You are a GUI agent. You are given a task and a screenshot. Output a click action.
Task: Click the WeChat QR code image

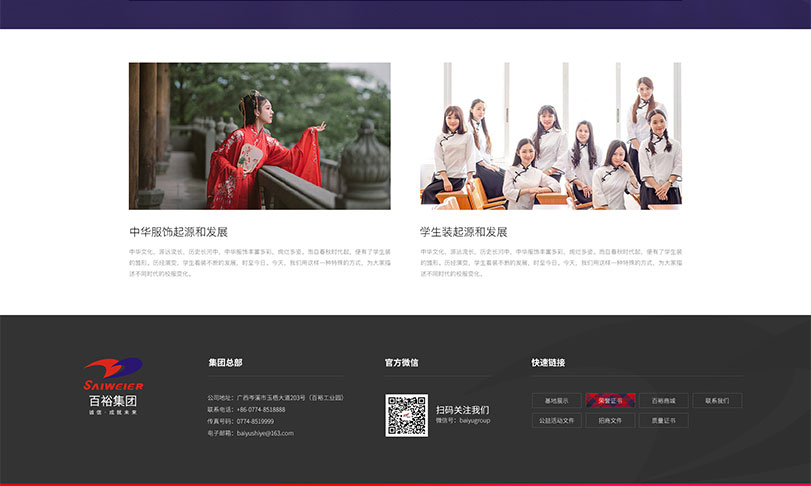(x=407, y=415)
